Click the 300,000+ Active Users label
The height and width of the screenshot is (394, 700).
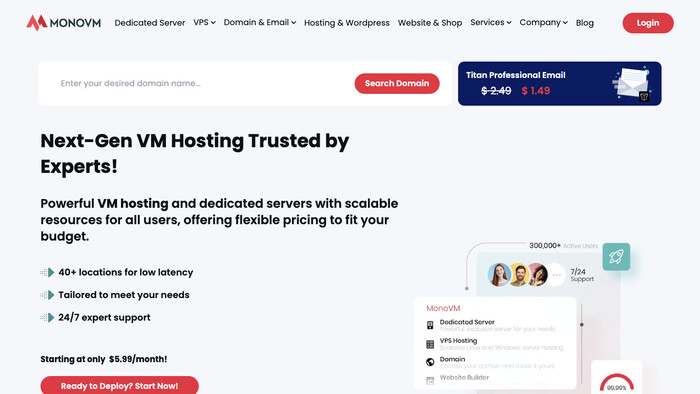[563, 245]
